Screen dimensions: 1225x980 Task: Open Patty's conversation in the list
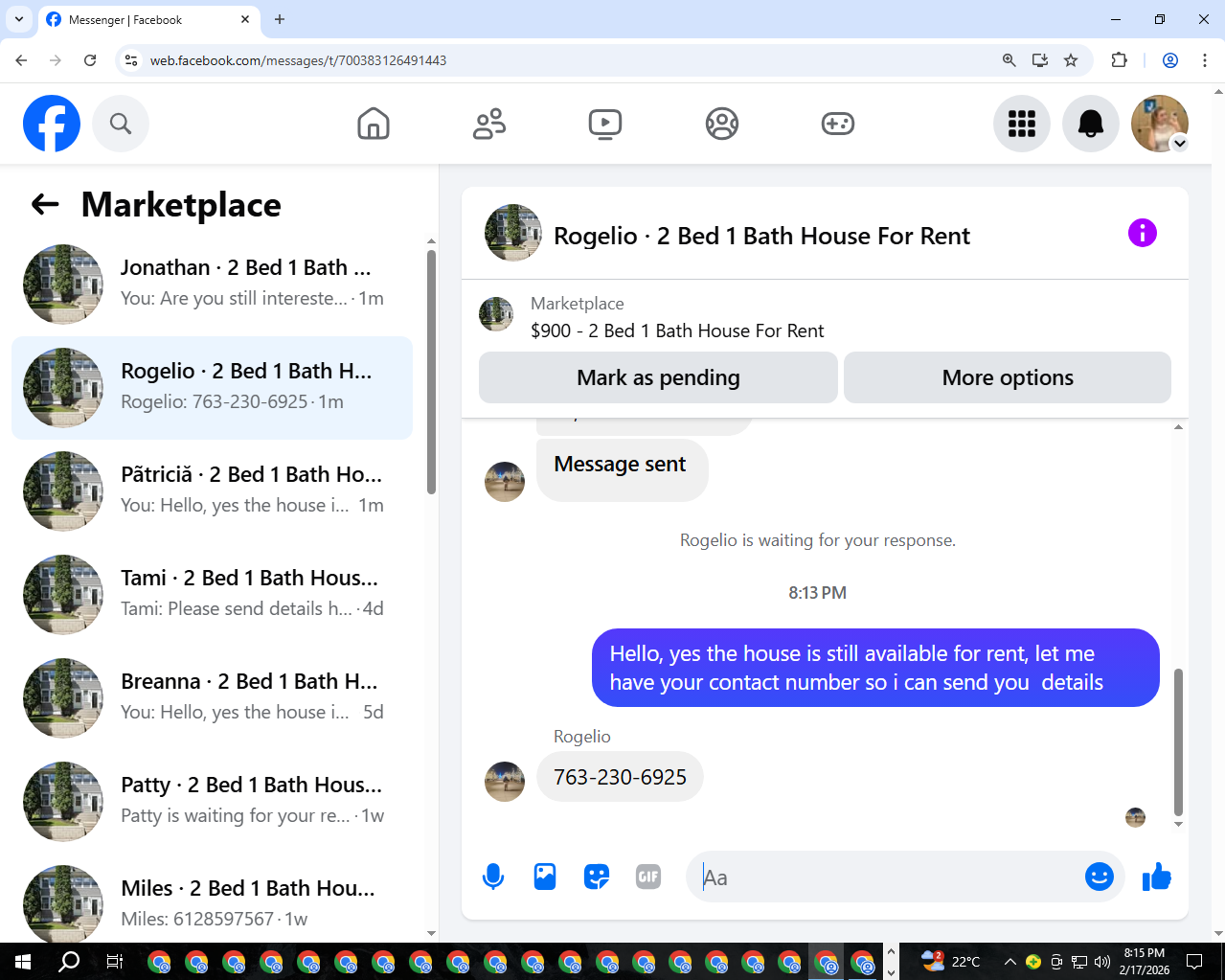213,802
